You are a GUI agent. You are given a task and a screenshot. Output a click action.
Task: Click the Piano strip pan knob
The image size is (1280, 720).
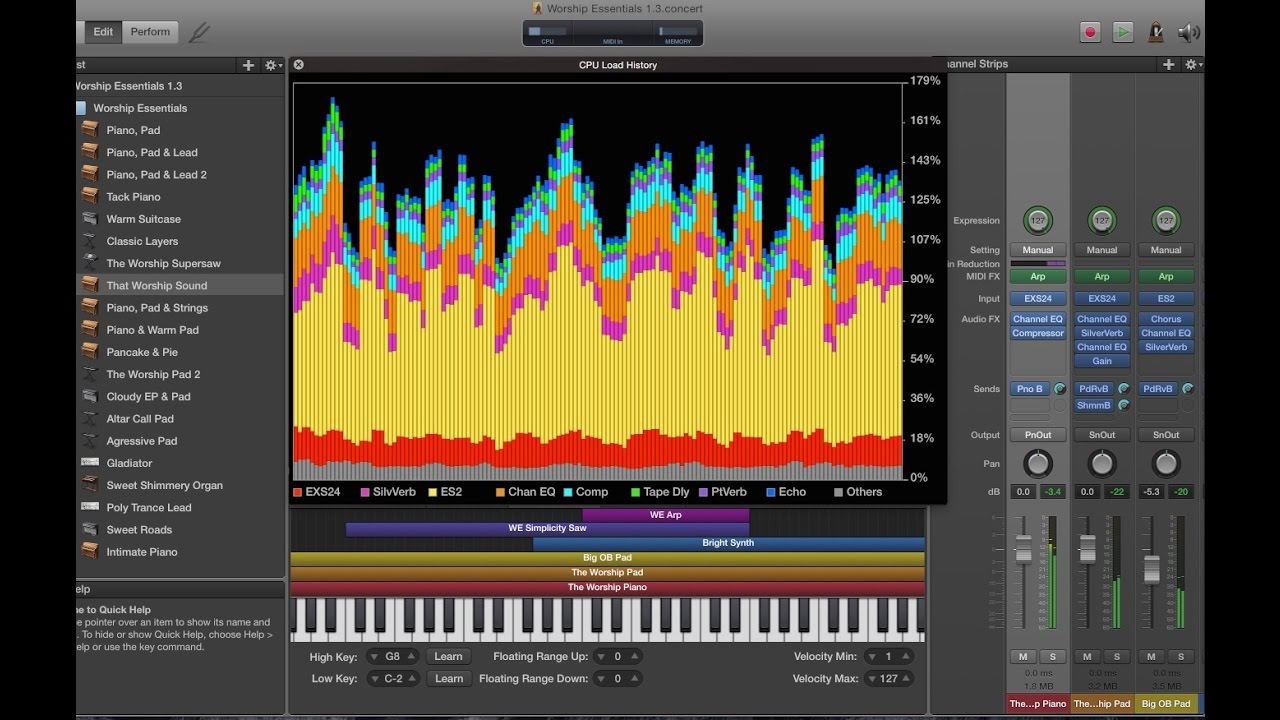point(1038,463)
